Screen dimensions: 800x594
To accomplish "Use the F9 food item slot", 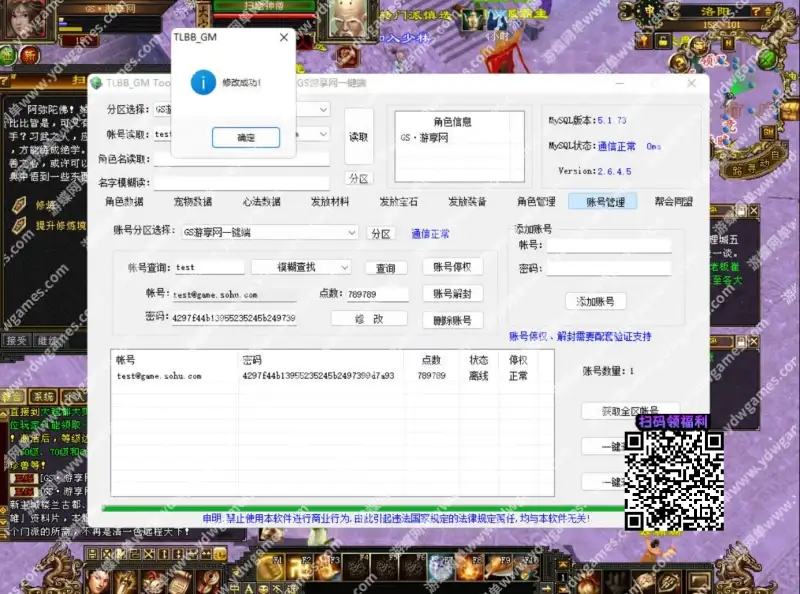I will click(x=497, y=568).
